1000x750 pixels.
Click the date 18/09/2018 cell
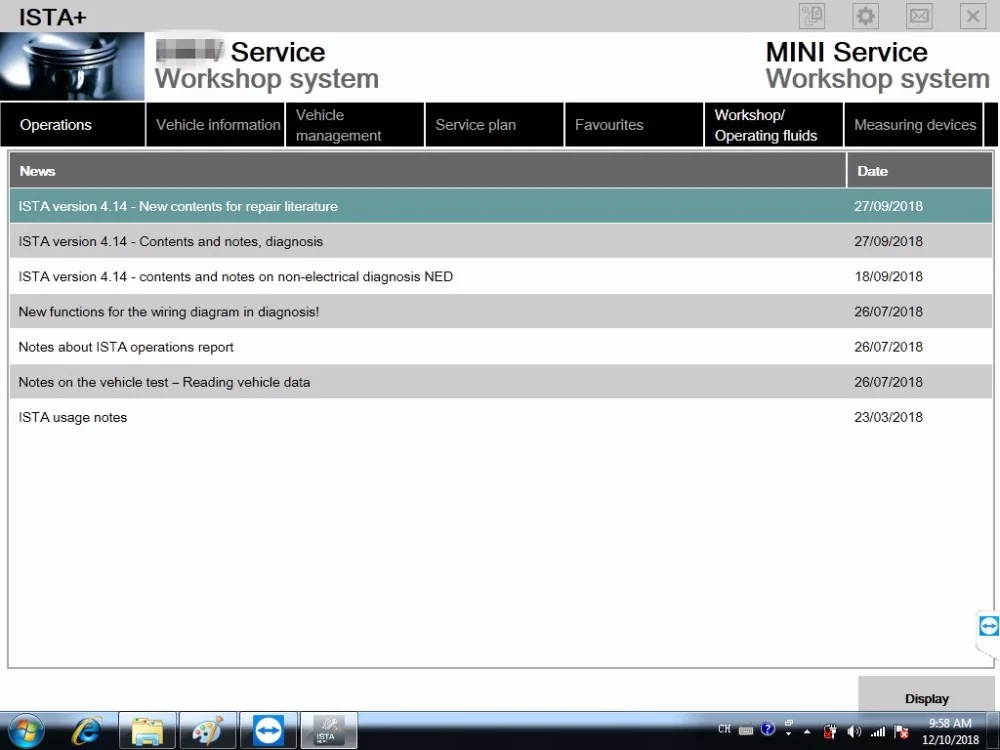[x=888, y=276]
